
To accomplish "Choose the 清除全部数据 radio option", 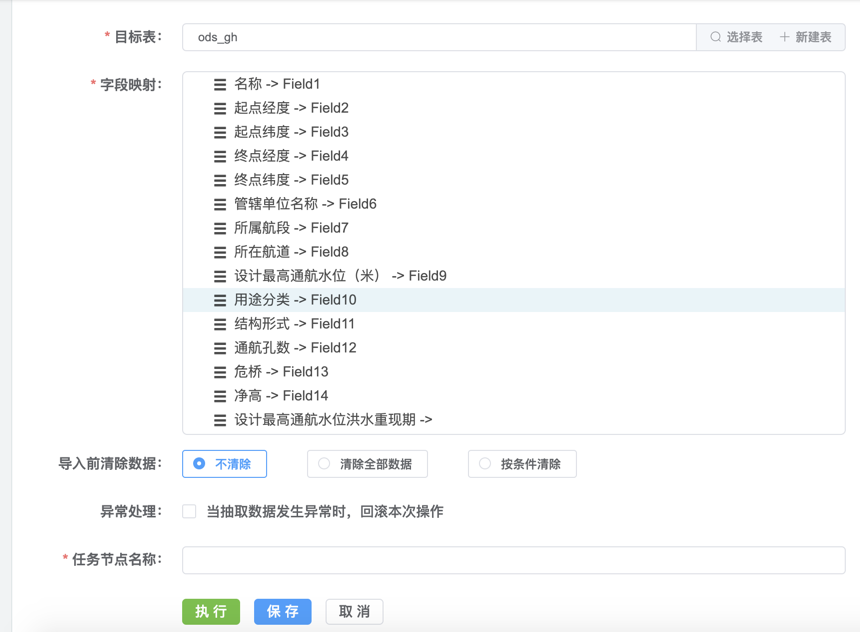I will coord(324,464).
